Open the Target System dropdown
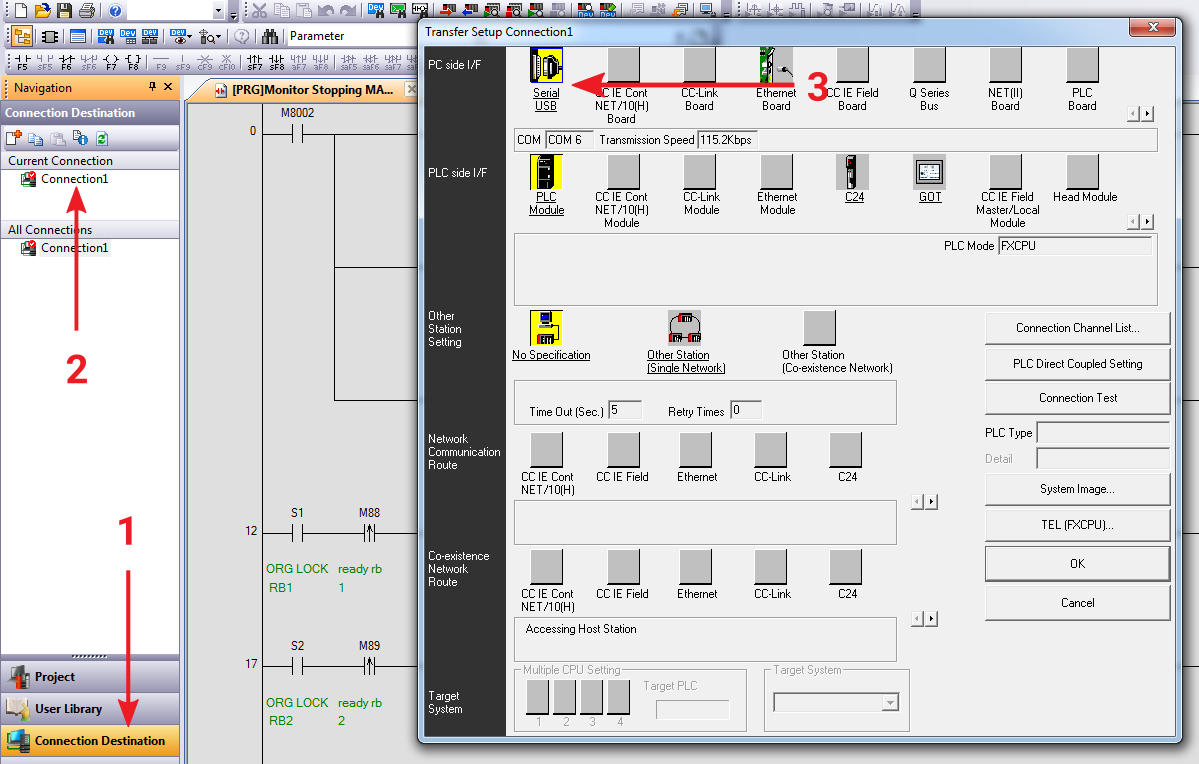The height and width of the screenshot is (764, 1199). coord(890,704)
